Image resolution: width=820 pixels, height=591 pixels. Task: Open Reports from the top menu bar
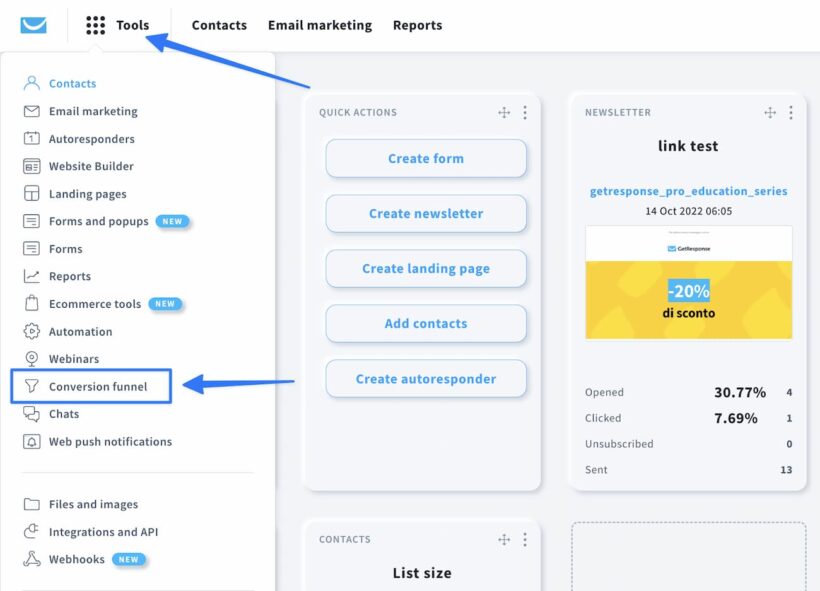tap(417, 25)
